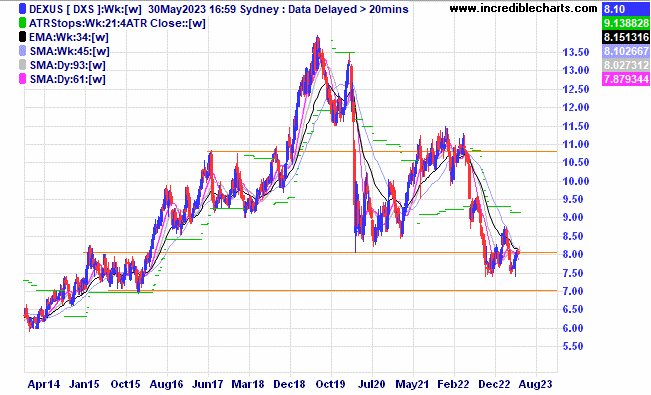Click the Dec18 date axis label
The height and width of the screenshot is (395, 651).
pos(289,384)
